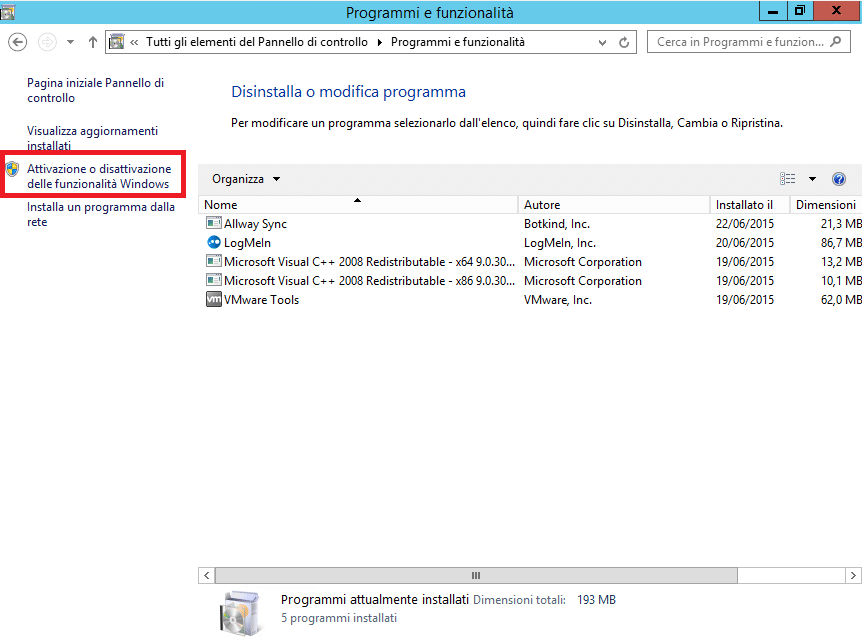Open the Organizza menu

tap(246, 179)
